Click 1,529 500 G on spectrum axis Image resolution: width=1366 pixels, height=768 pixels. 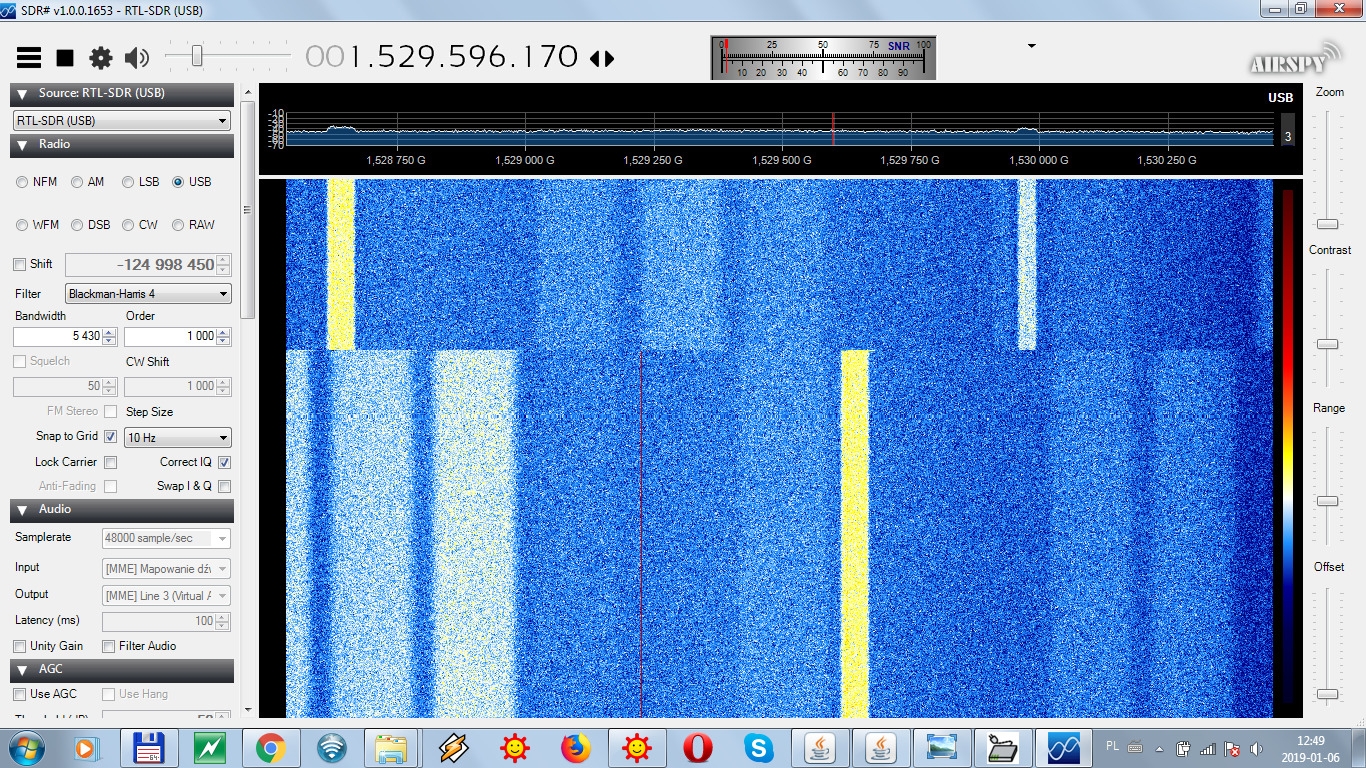[781, 160]
